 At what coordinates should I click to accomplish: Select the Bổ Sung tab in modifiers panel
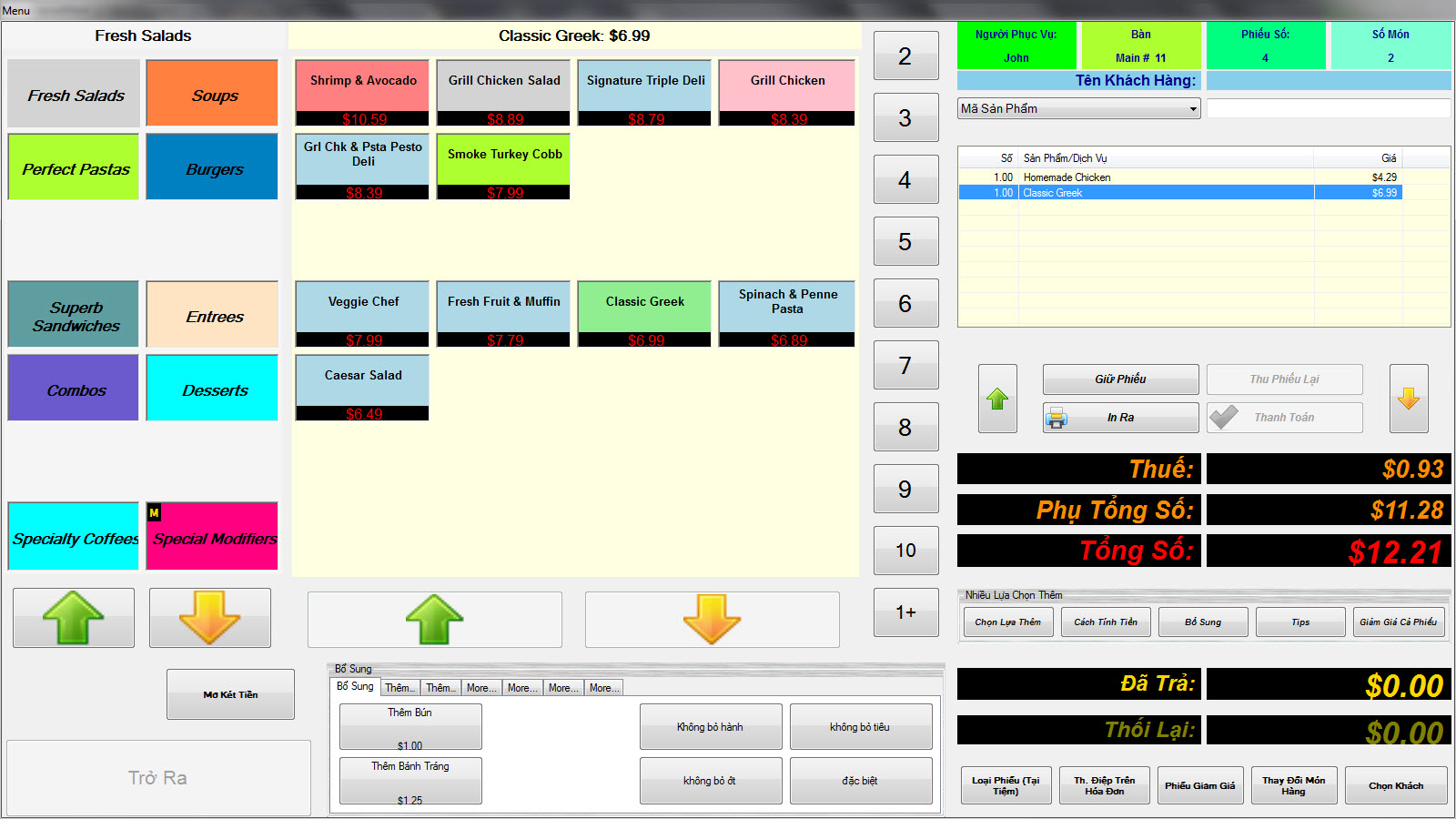click(x=355, y=687)
